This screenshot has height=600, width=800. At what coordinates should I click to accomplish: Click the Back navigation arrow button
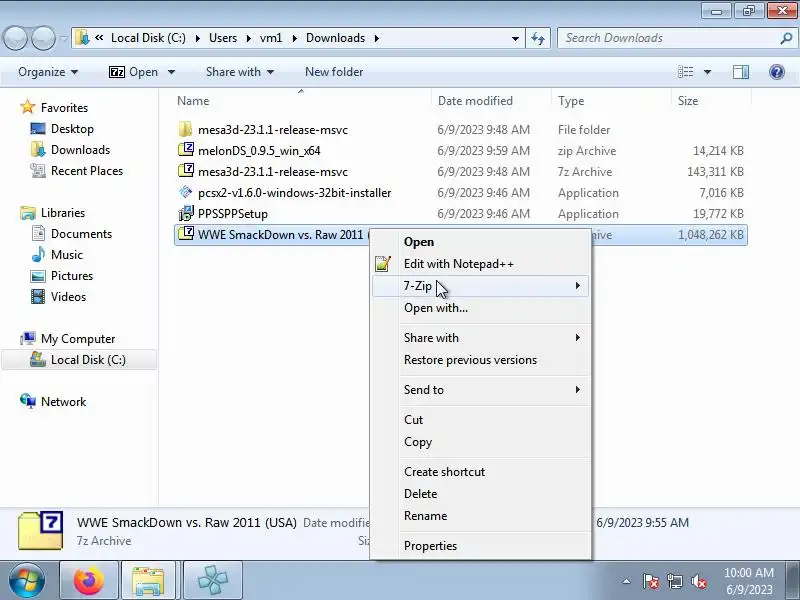pyautogui.click(x=15, y=38)
